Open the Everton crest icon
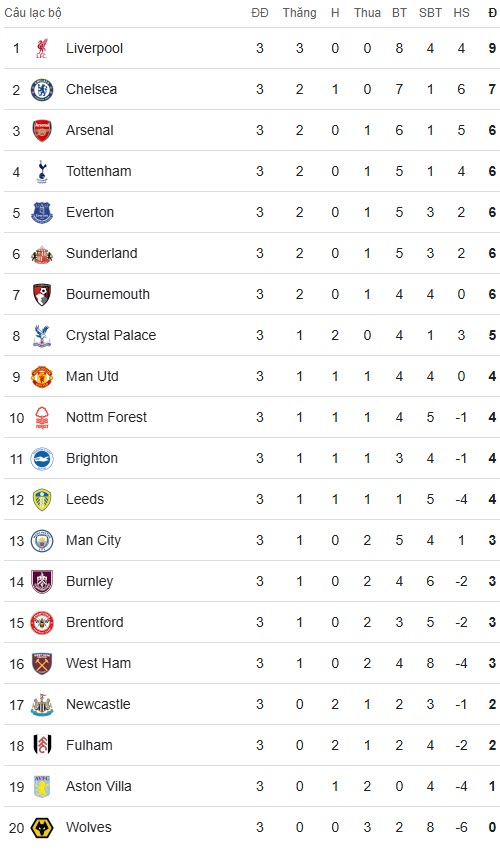 pyautogui.click(x=42, y=213)
